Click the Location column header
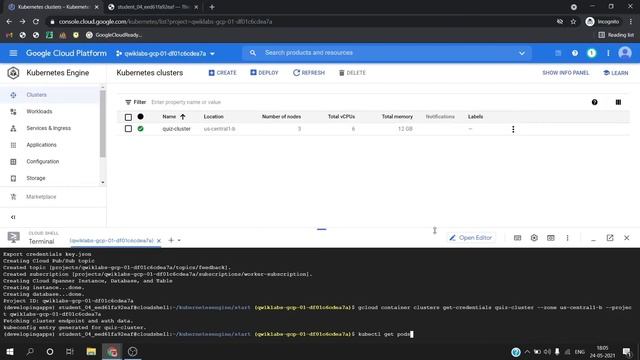The image size is (640, 360). 213,117
